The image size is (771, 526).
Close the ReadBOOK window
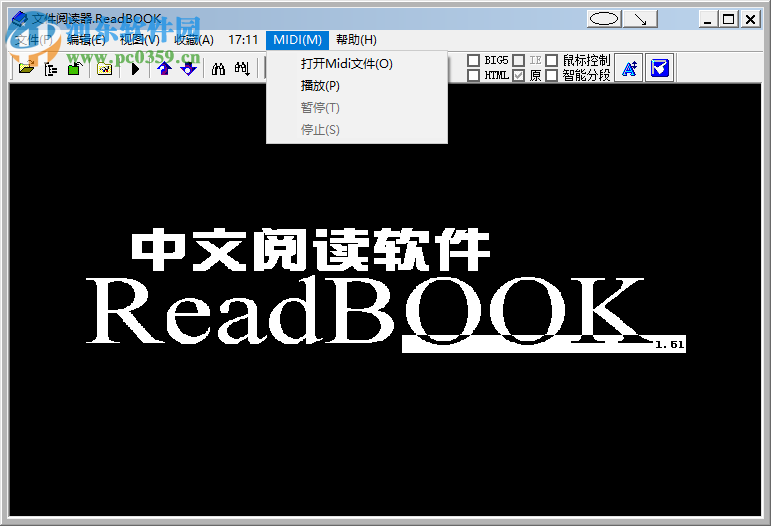(750, 19)
